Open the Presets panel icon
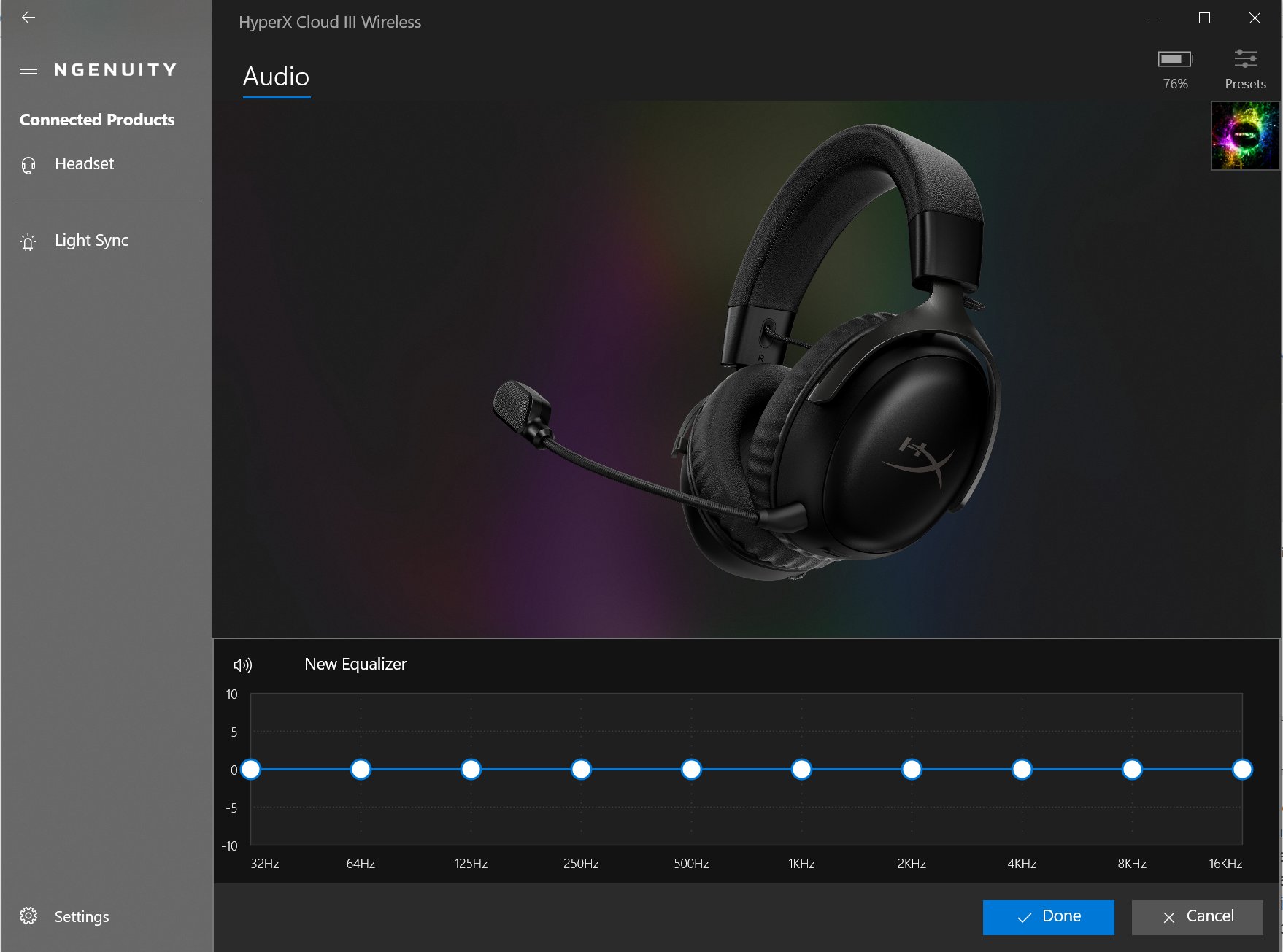Screen dimensions: 1283x952 point(1244,59)
